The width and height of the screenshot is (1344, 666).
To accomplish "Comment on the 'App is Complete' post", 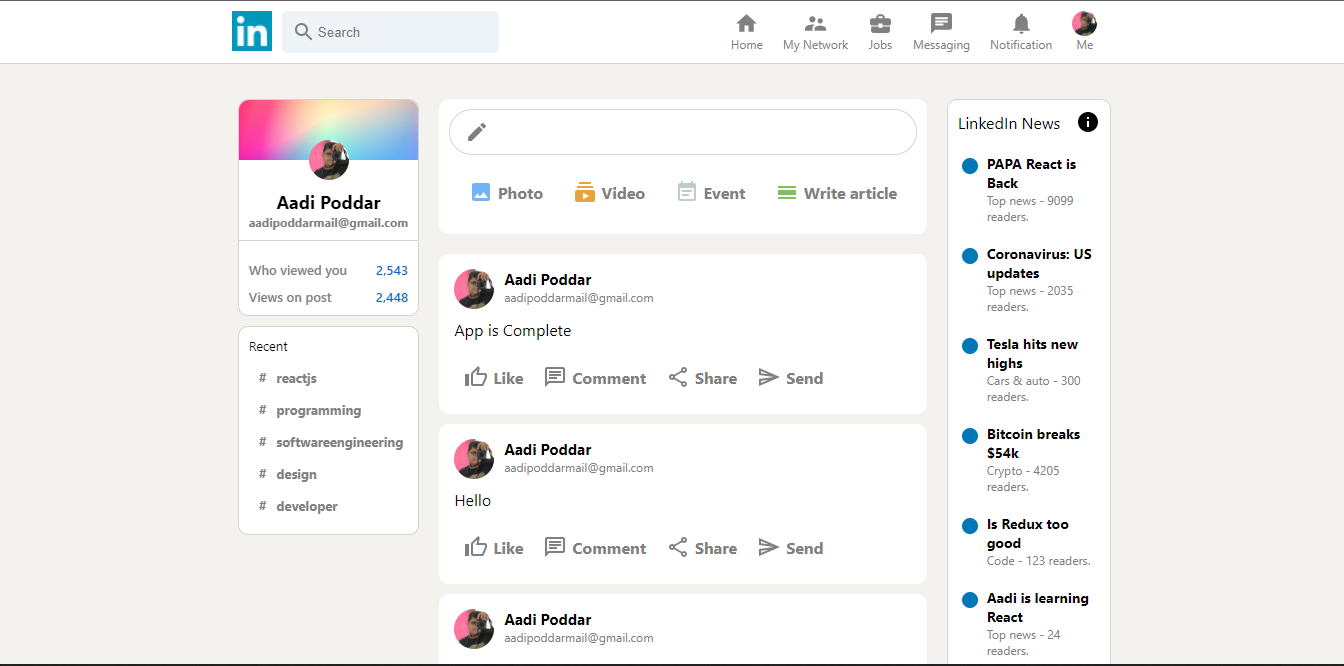I will 595,378.
